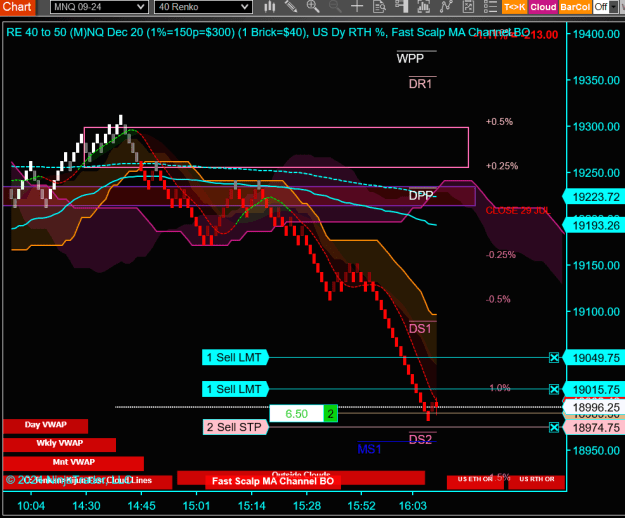Click the DPP pivot label

coord(422,195)
